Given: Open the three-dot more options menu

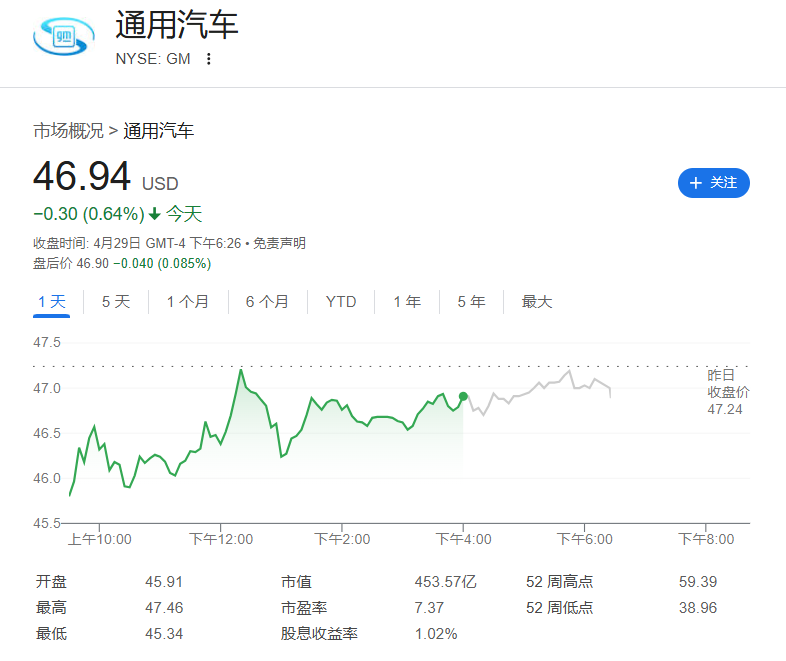Looking at the screenshot, I should click(209, 59).
